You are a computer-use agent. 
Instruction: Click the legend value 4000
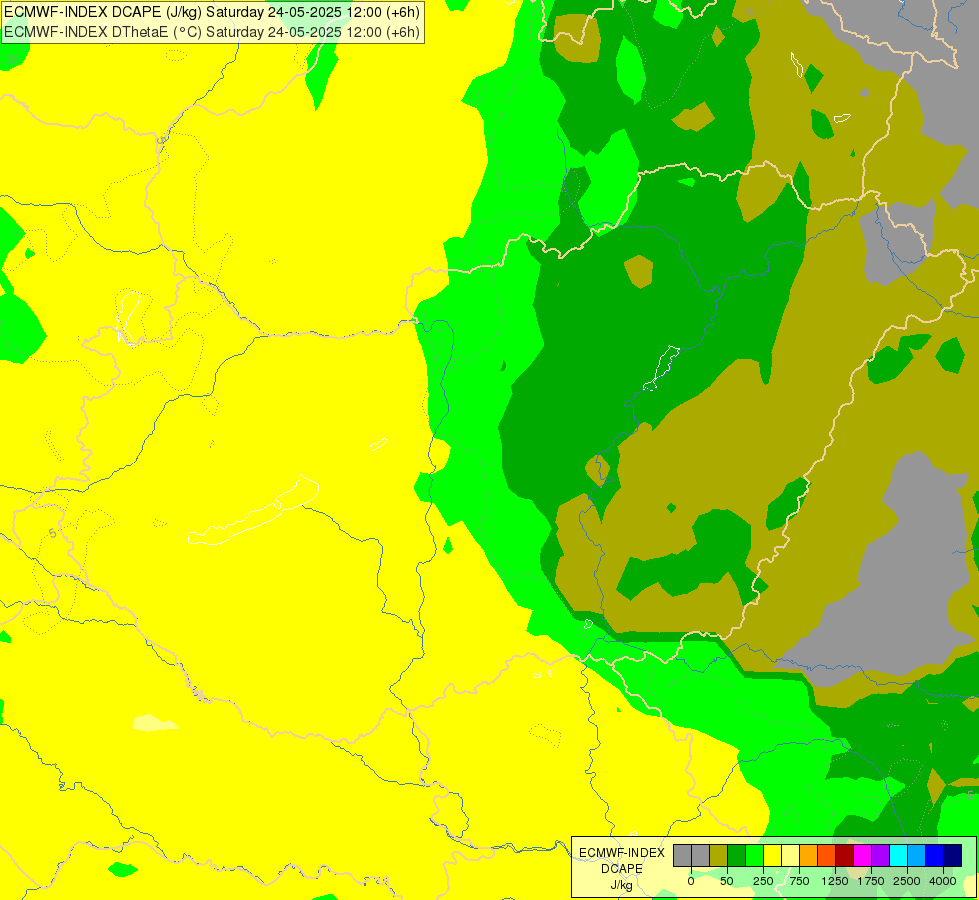943,881
